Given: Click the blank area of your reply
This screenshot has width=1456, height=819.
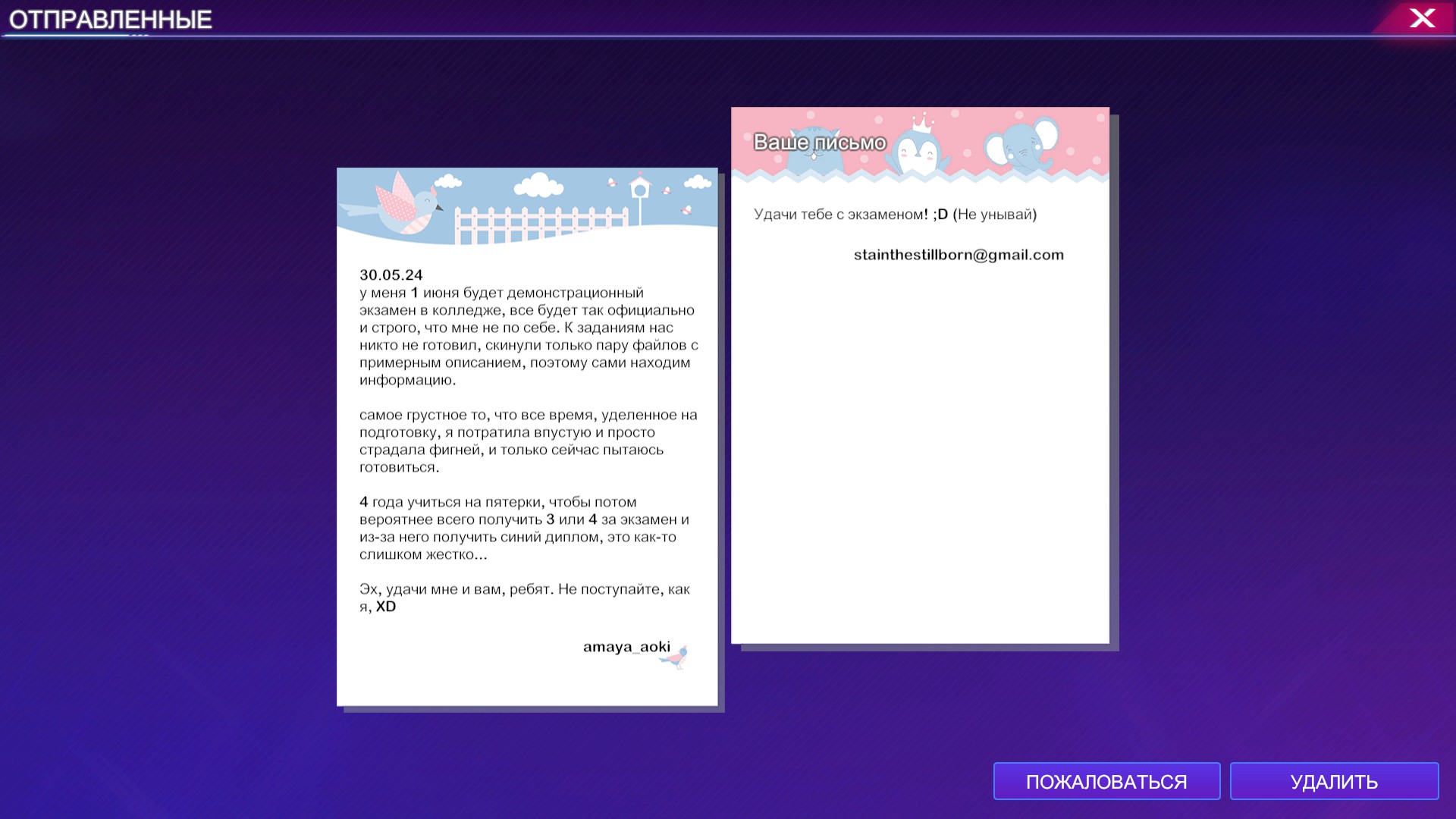Looking at the screenshot, I should click(919, 455).
